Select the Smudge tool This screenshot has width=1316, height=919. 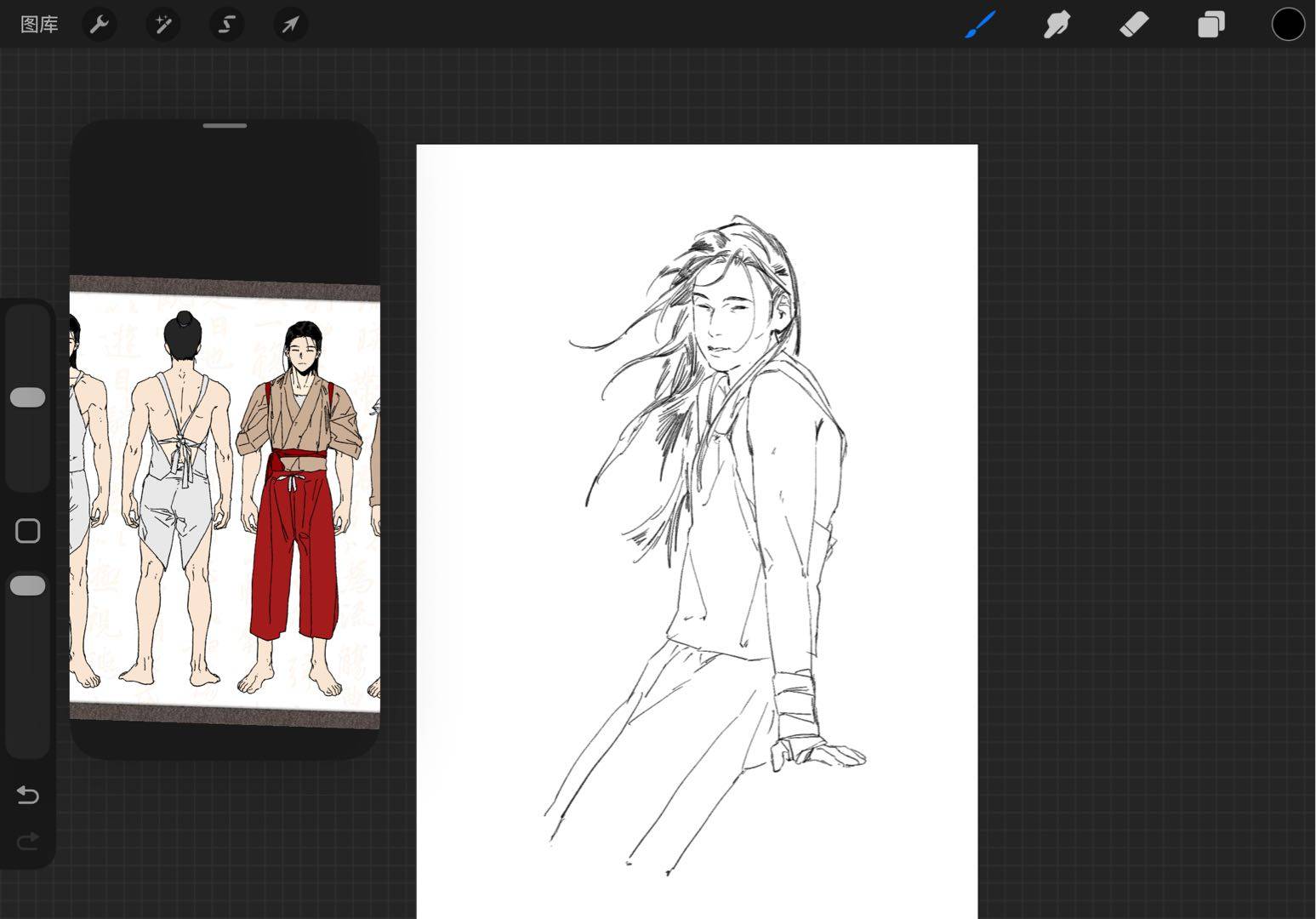pos(1057,25)
